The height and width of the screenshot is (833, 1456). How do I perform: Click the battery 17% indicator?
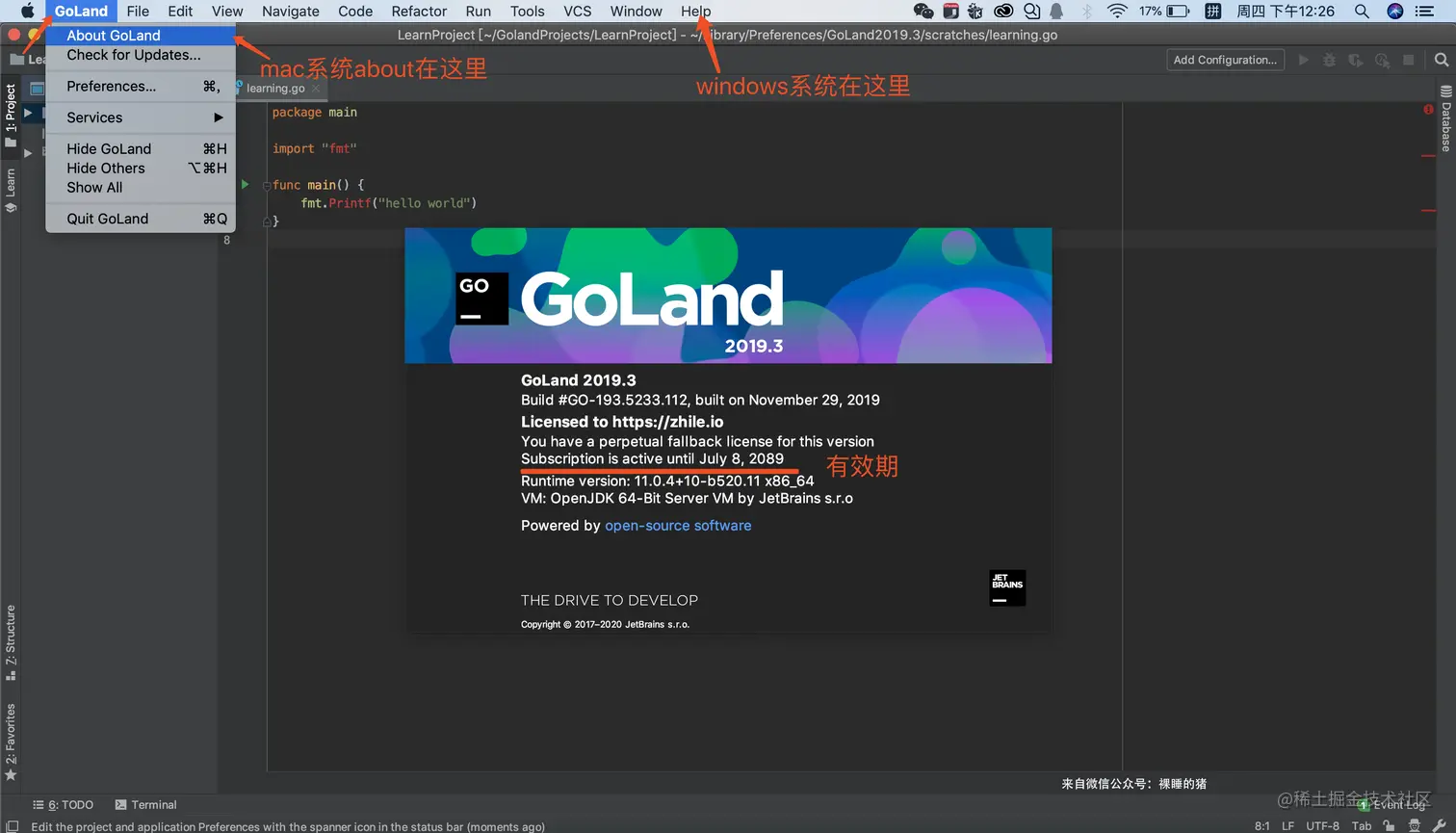pos(1163,12)
